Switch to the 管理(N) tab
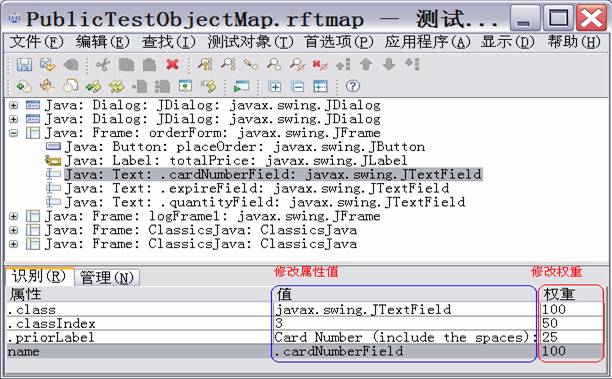612x379 pixels. (107, 278)
